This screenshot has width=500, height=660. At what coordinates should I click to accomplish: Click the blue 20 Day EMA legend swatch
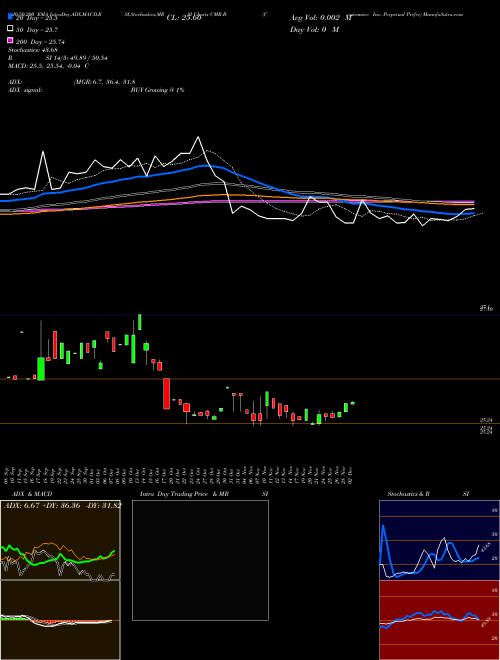tap(10, 16)
